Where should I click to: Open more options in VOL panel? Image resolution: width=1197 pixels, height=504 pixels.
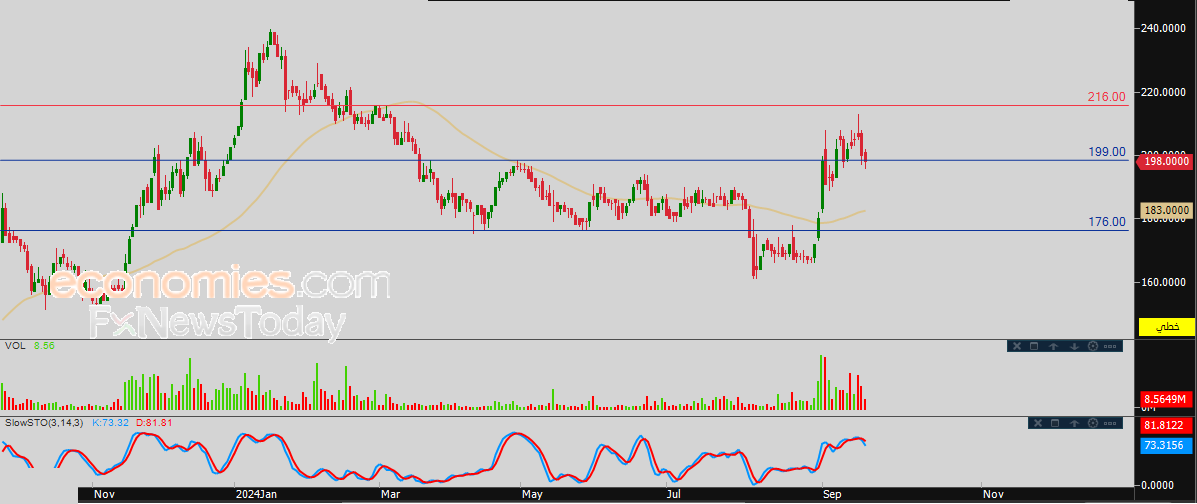[1110, 346]
